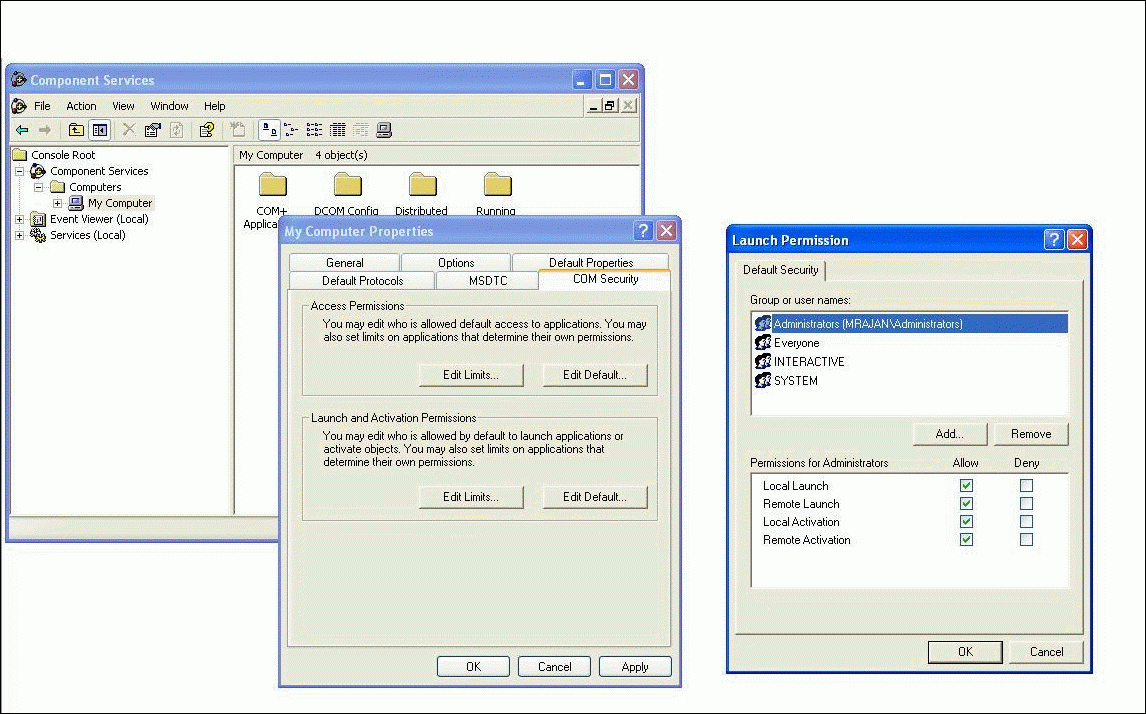Click the help question mark in My Computer Properties
Viewport: 1146px width, 714px height.
642,231
